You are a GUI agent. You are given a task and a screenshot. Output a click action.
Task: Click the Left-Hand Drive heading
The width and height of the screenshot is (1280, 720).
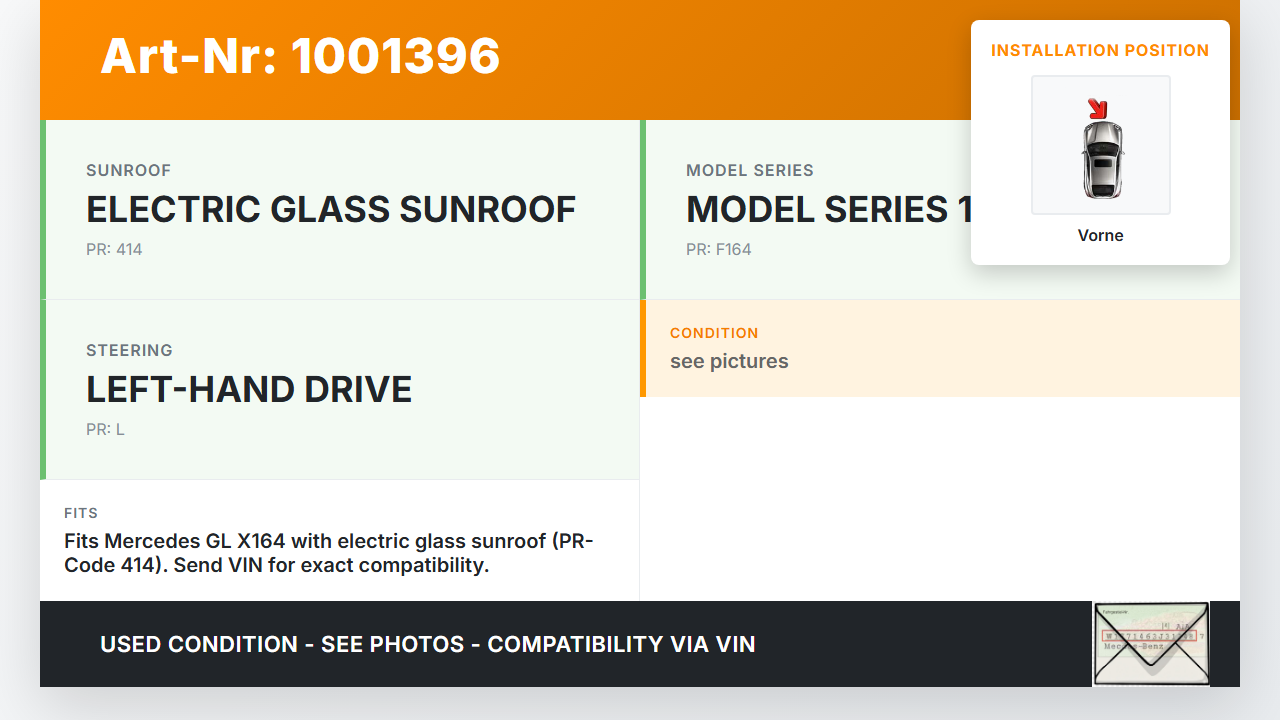point(249,390)
